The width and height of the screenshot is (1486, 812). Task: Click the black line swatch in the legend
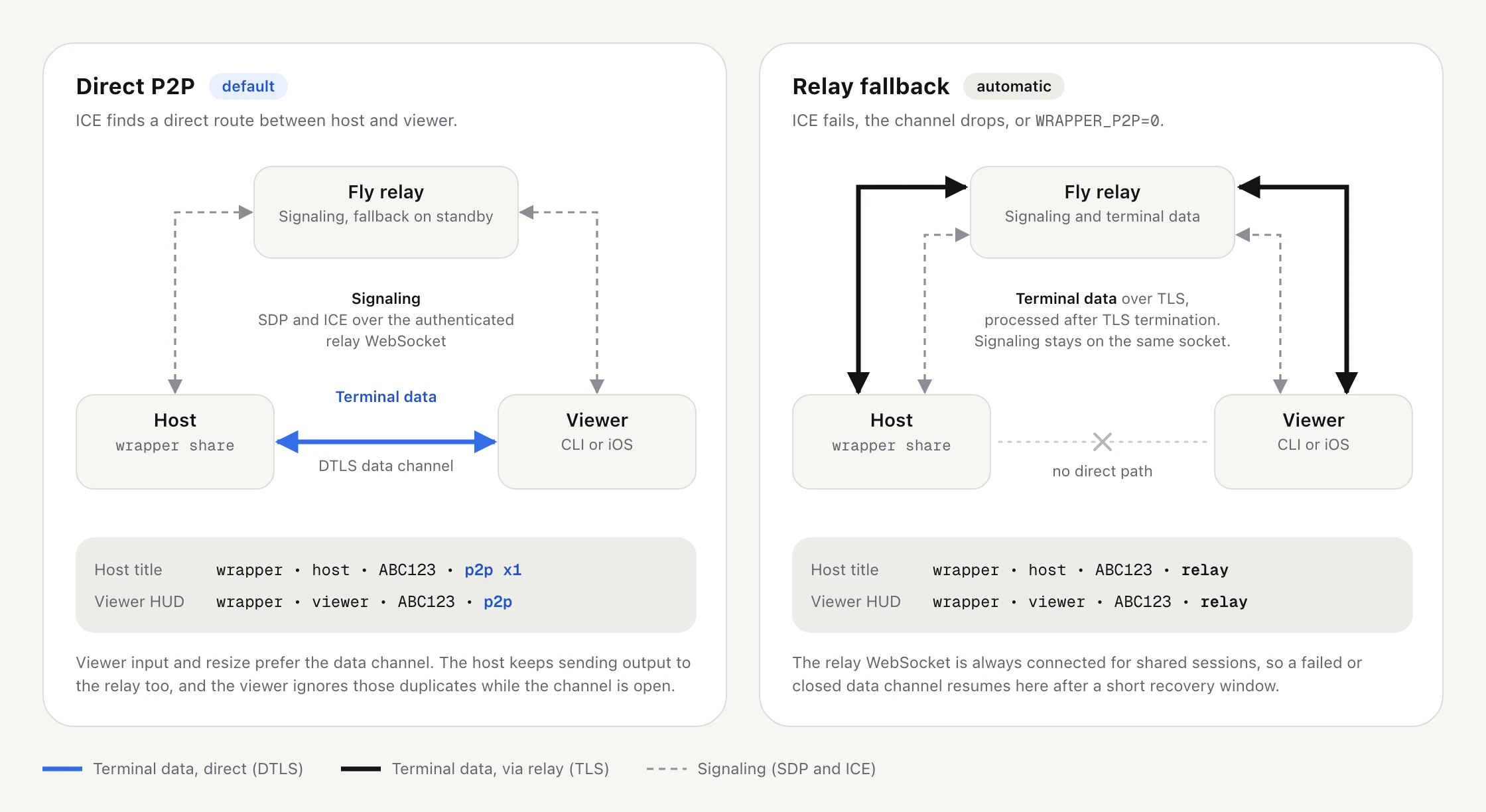[361, 769]
